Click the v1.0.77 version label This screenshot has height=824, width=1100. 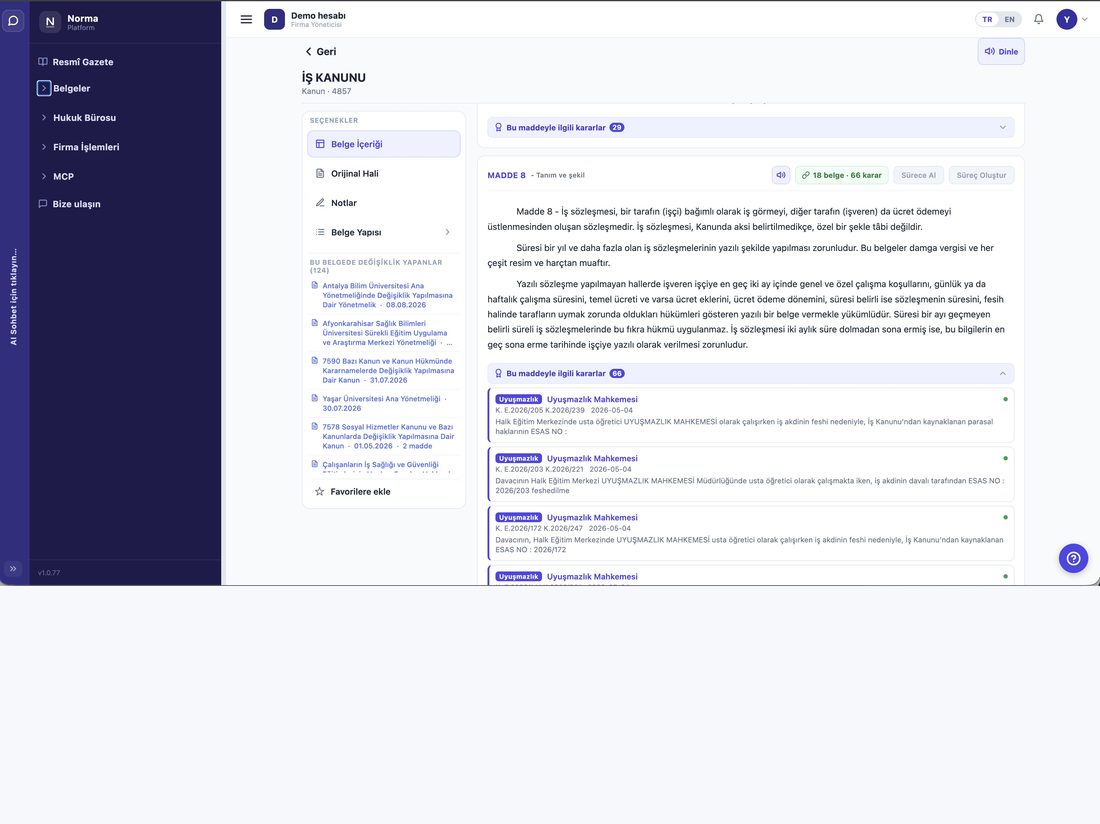tap(49, 573)
